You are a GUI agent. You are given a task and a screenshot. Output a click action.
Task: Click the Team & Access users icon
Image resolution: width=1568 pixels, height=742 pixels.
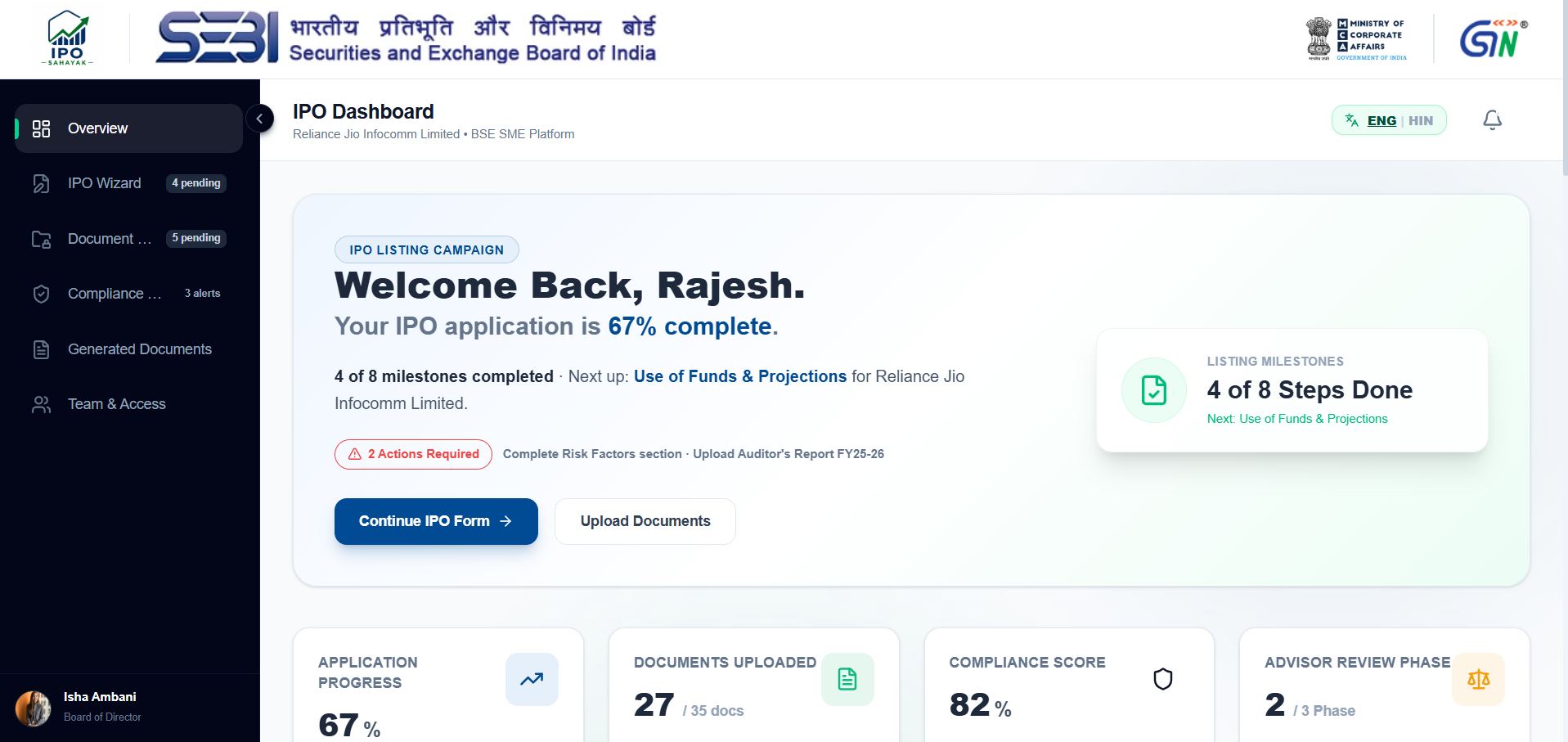click(x=41, y=404)
